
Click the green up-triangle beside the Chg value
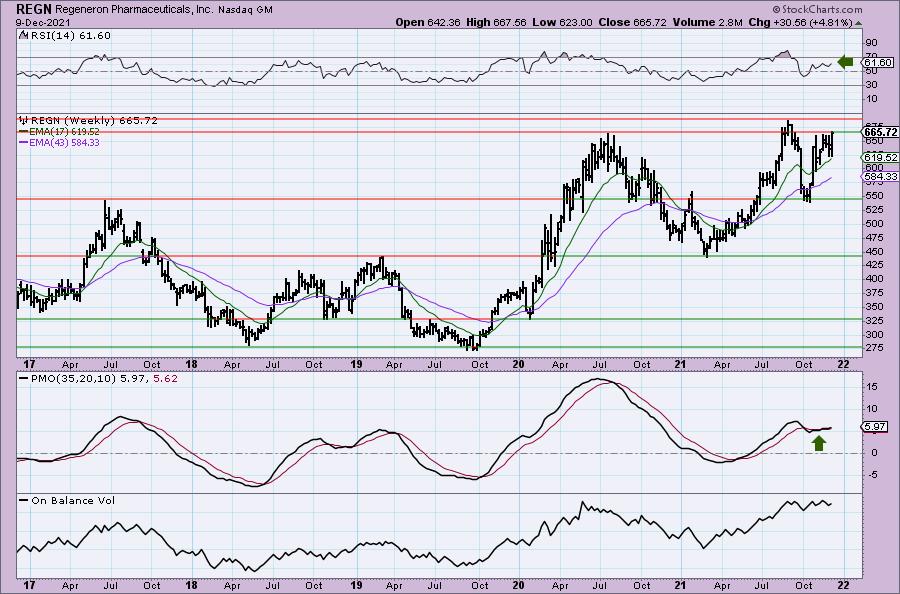coord(859,23)
